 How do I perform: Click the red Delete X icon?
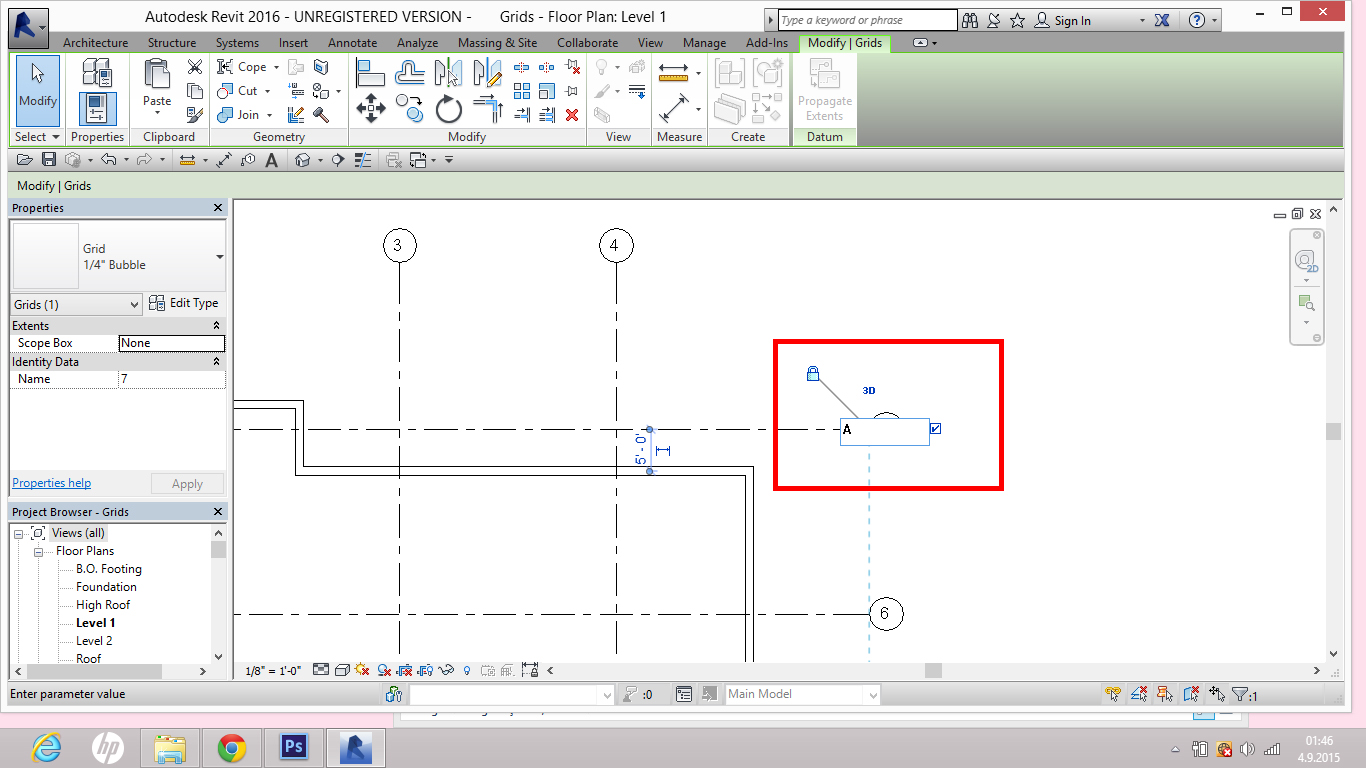[572, 115]
